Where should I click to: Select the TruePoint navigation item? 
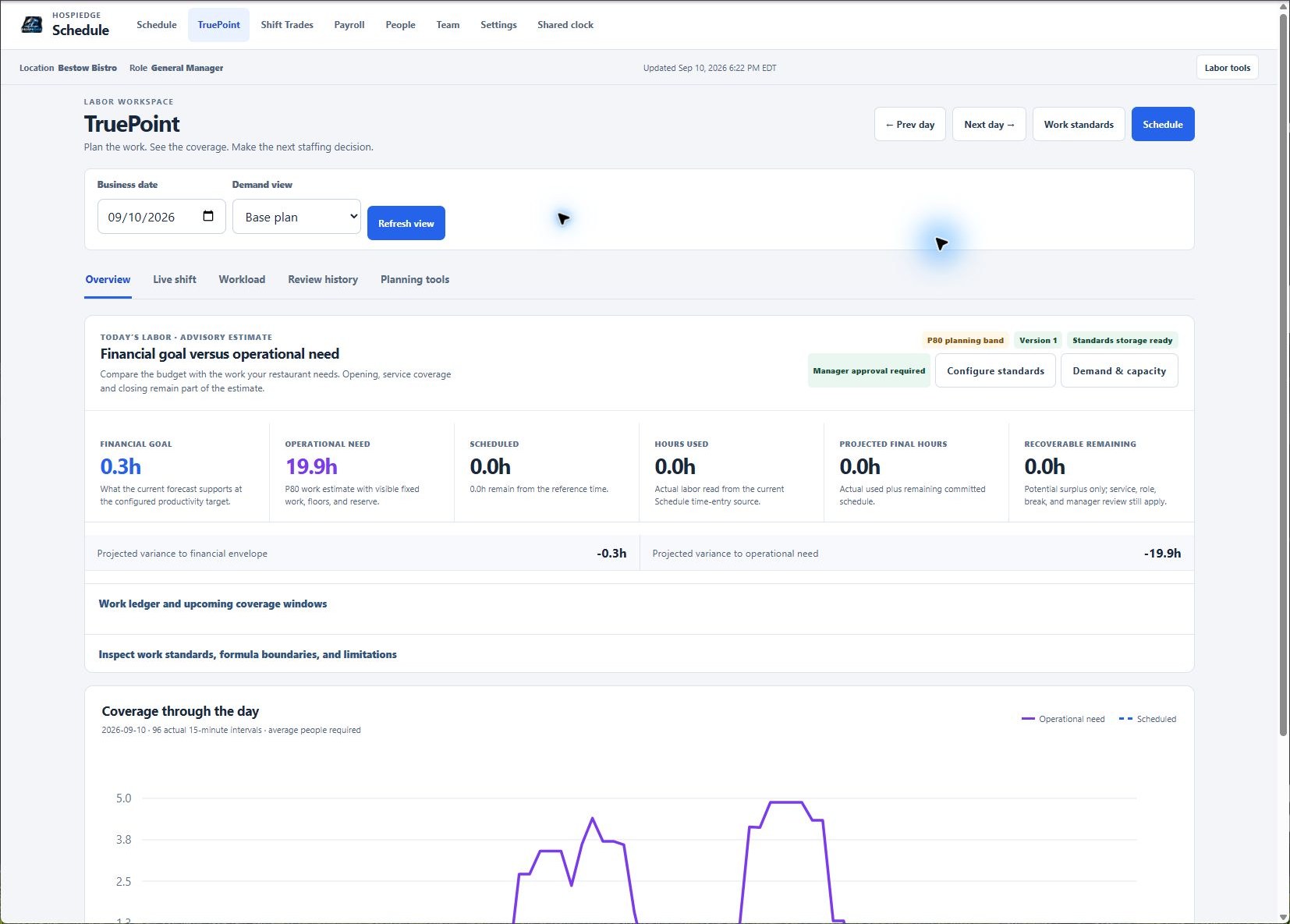click(219, 25)
